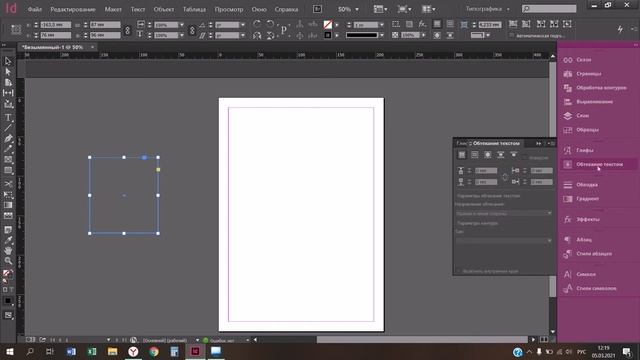Image resolution: width=640 pixels, height=360 pixels.
Task: Open InDesign from the Windows taskbar
Action: [195, 351]
